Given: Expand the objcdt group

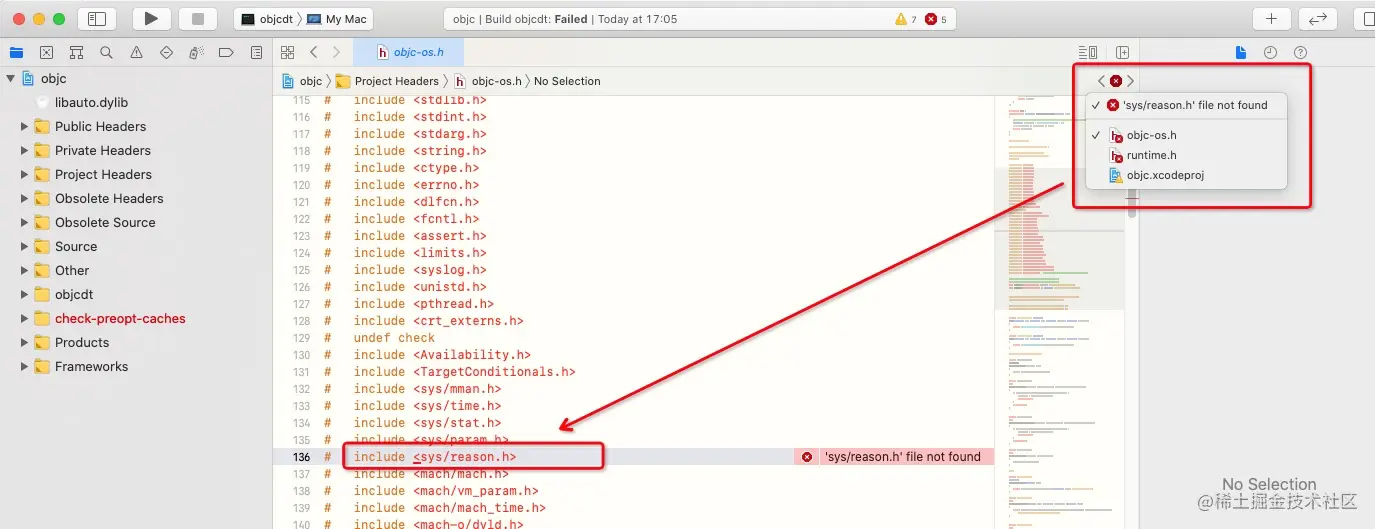Looking at the screenshot, I should (24, 294).
